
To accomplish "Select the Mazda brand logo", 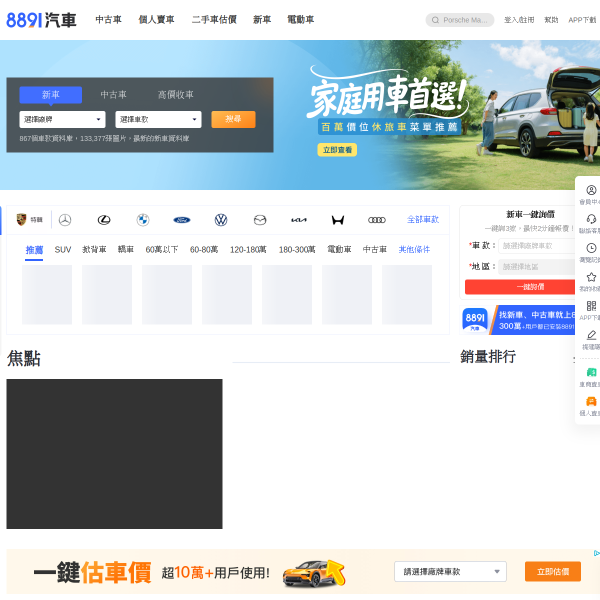I will [x=260, y=220].
